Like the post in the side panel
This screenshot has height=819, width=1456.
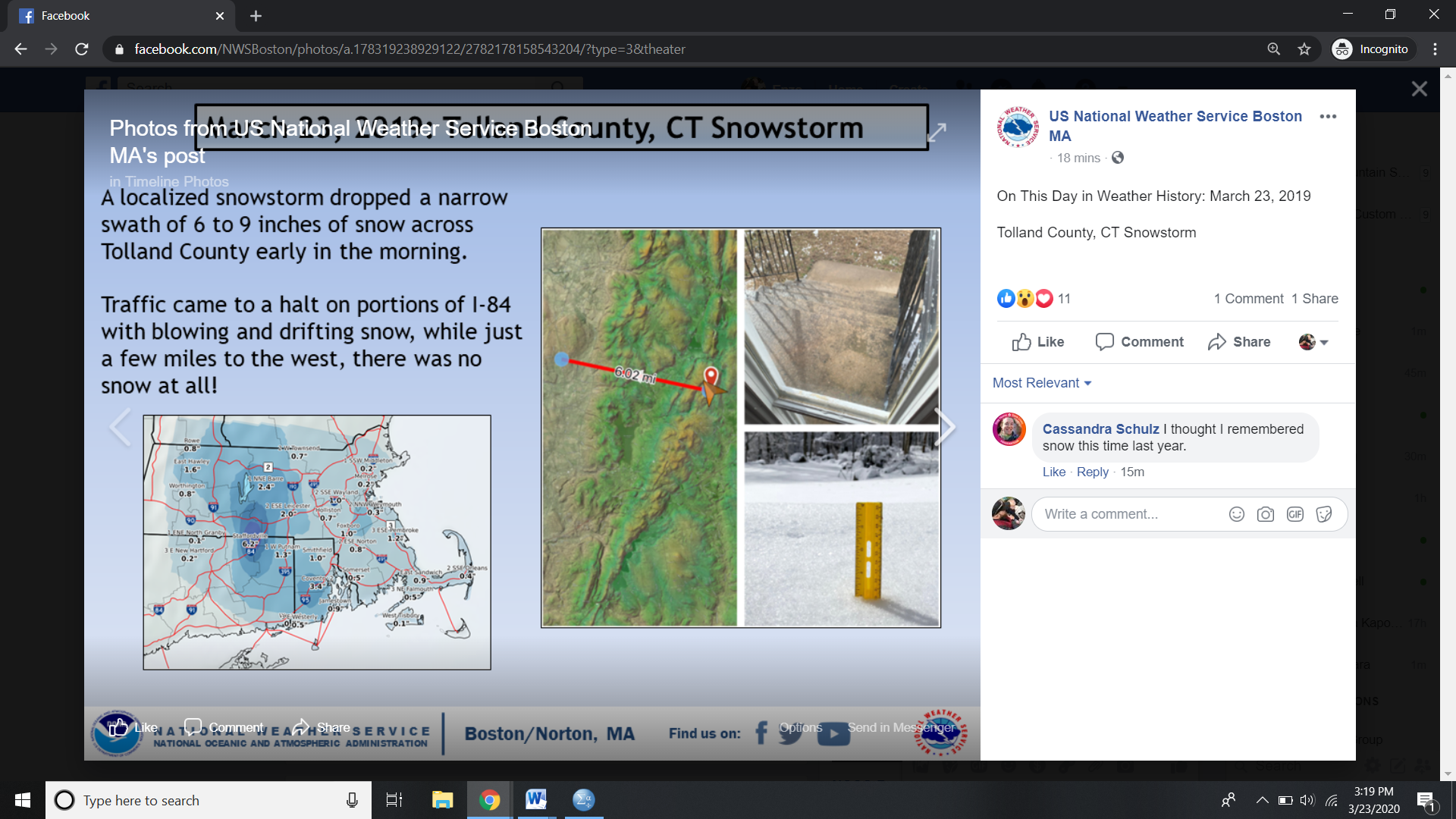pos(1038,342)
